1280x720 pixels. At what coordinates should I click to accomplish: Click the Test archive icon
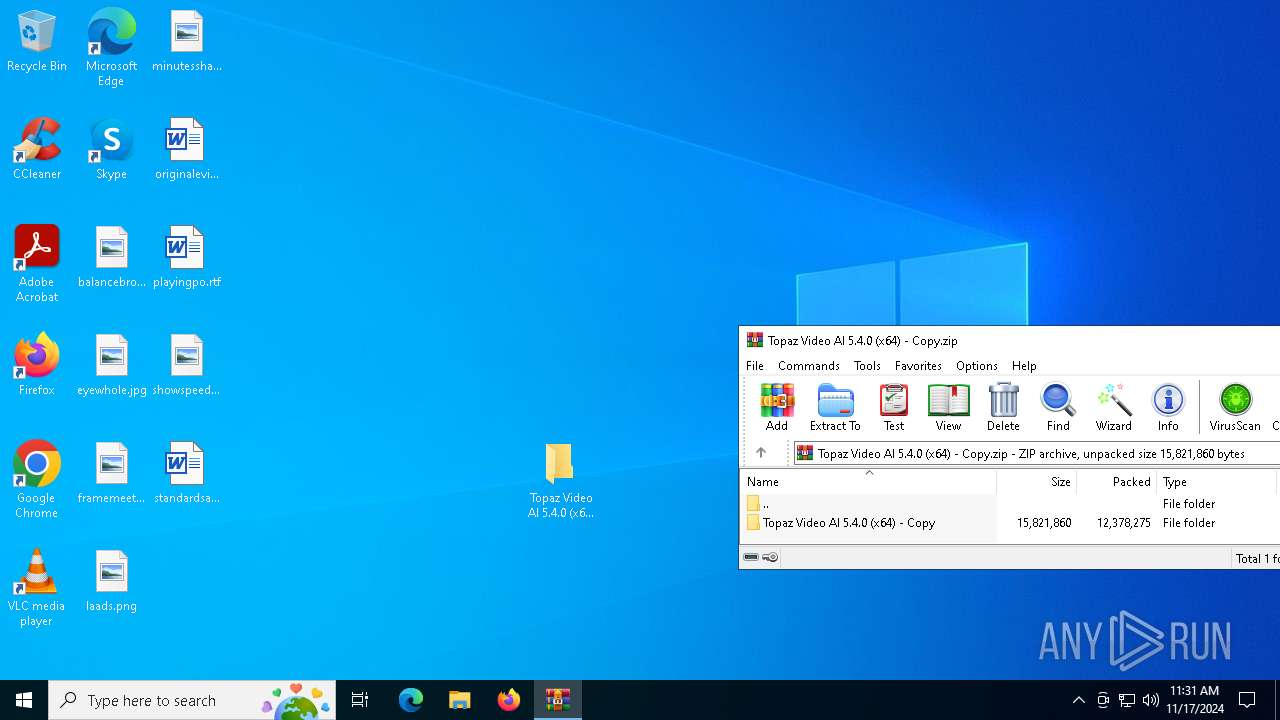[894, 407]
